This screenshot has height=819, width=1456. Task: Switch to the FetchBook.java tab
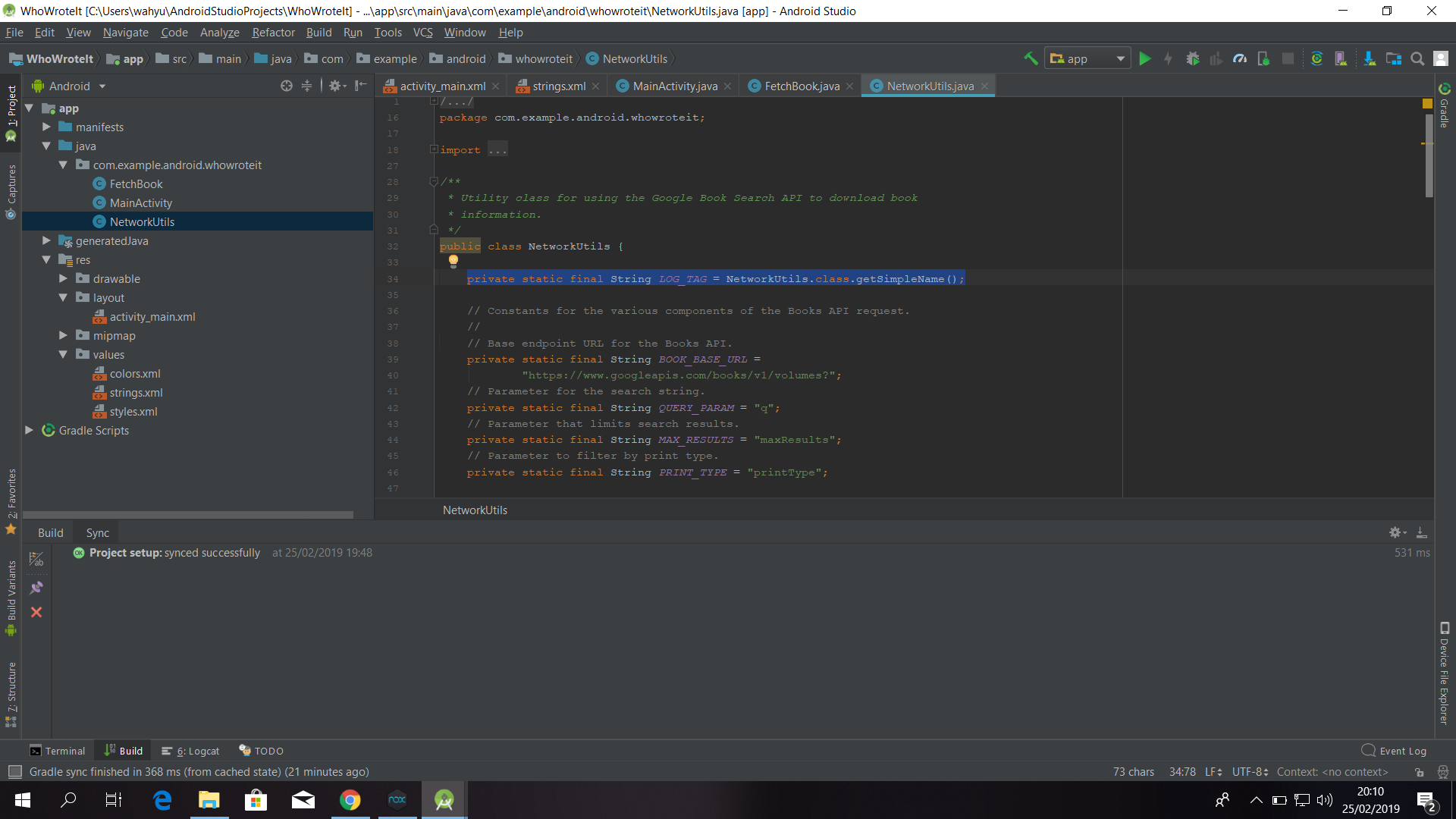click(802, 86)
